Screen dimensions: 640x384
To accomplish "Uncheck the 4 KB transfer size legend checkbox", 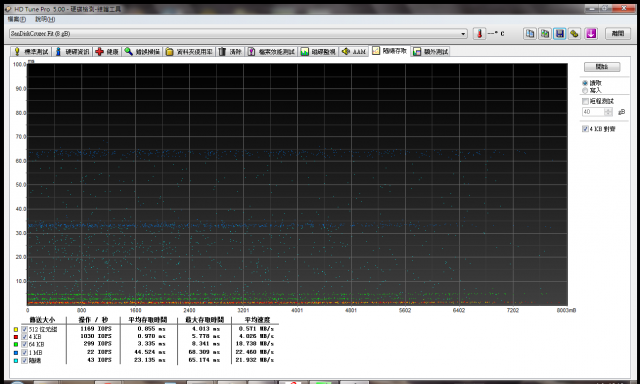I will [24, 337].
